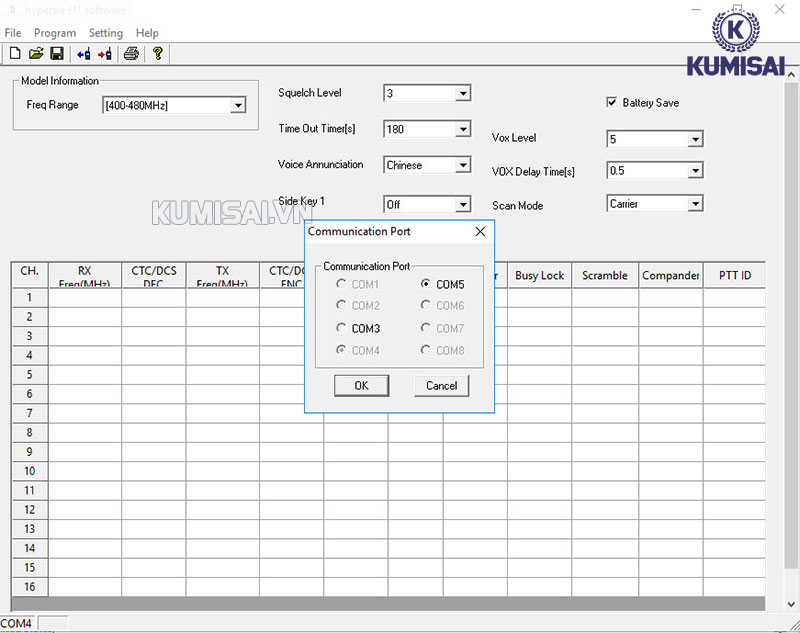Select the COM5 radio button
Screen dimensions: 800x633
426,285
